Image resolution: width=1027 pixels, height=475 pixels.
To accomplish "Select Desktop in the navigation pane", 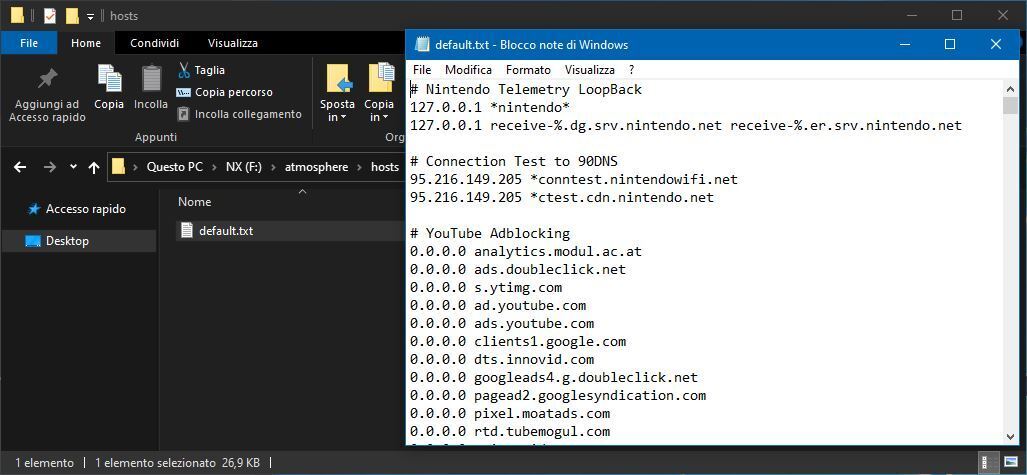I will point(67,241).
